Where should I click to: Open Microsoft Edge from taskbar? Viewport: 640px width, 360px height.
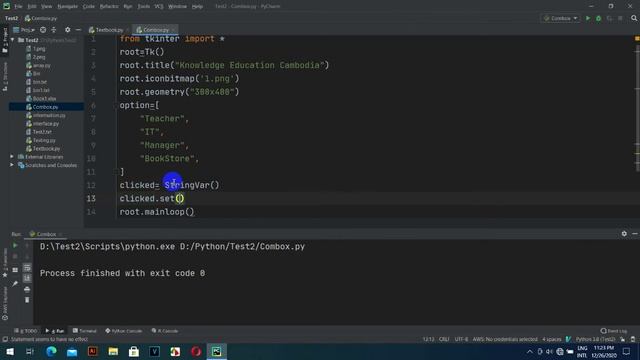coord(51,351)
